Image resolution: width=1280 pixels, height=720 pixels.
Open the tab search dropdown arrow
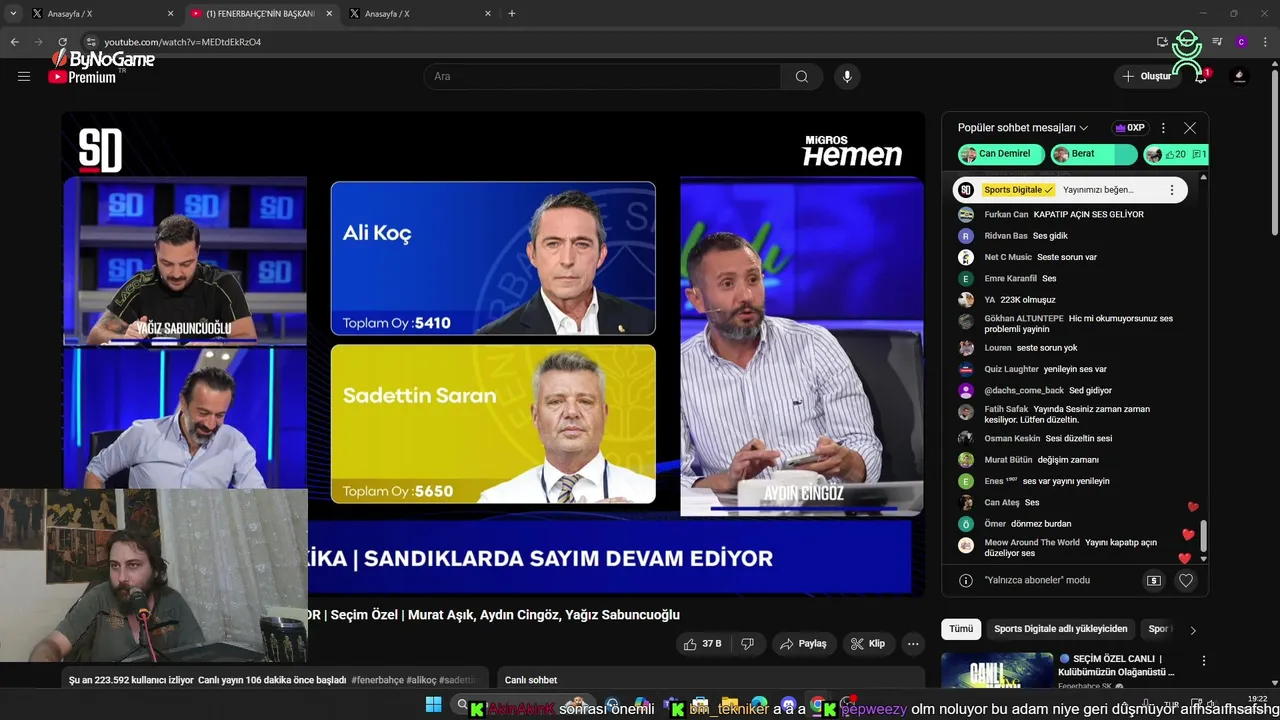coord(13,14)
